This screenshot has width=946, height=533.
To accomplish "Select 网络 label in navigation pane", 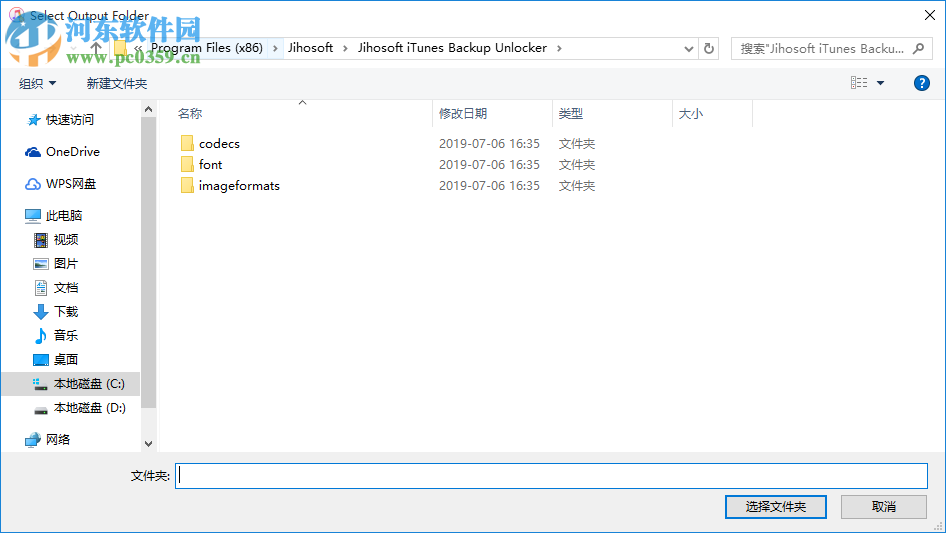I will click(x=58, y=439).
